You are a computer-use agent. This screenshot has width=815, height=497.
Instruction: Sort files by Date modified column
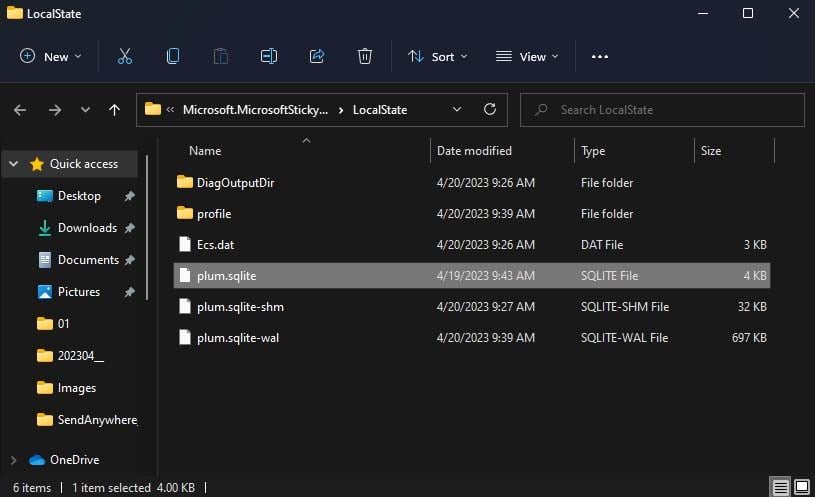pyautogui.click(x=474, y=151)
